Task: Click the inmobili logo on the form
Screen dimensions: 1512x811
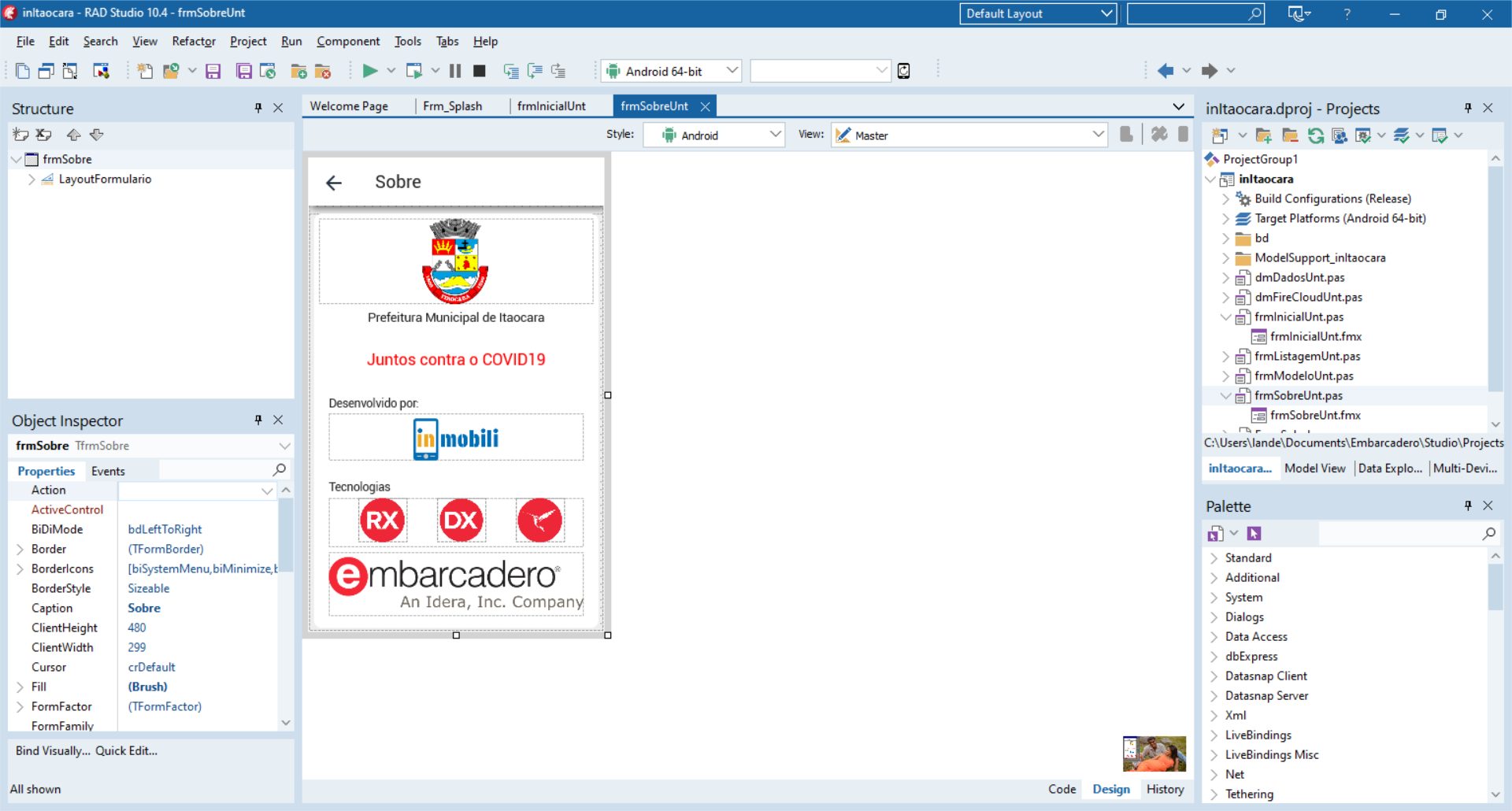Action: [x=456, y=438]
